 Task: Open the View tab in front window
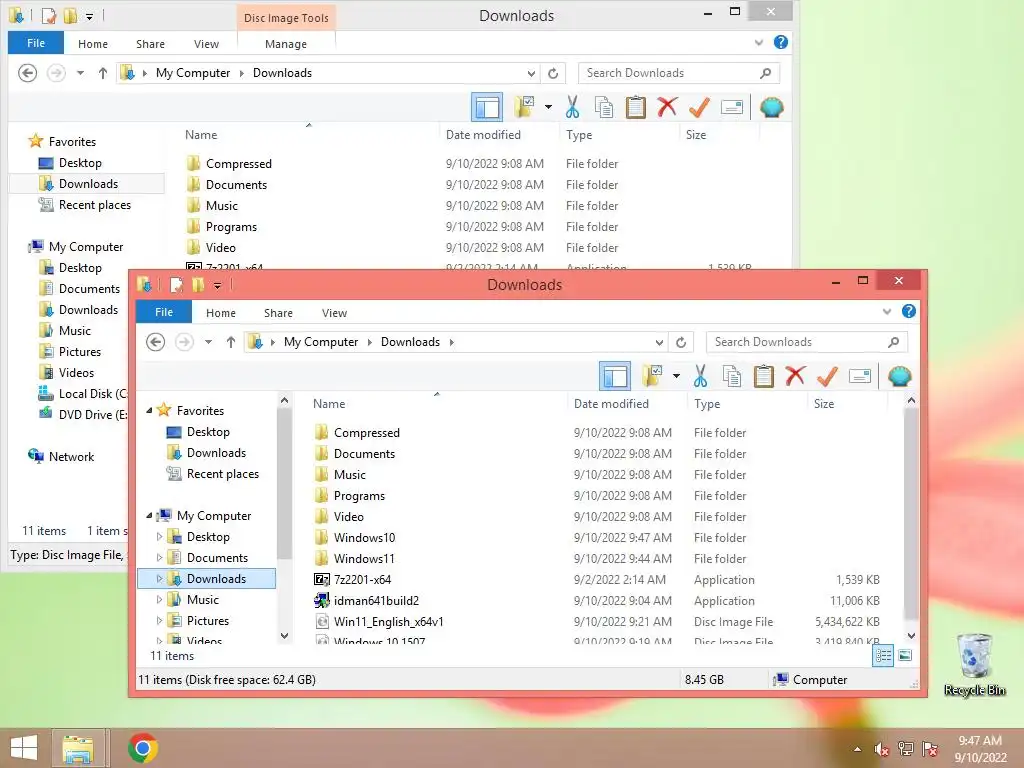(x=334, y=313)
